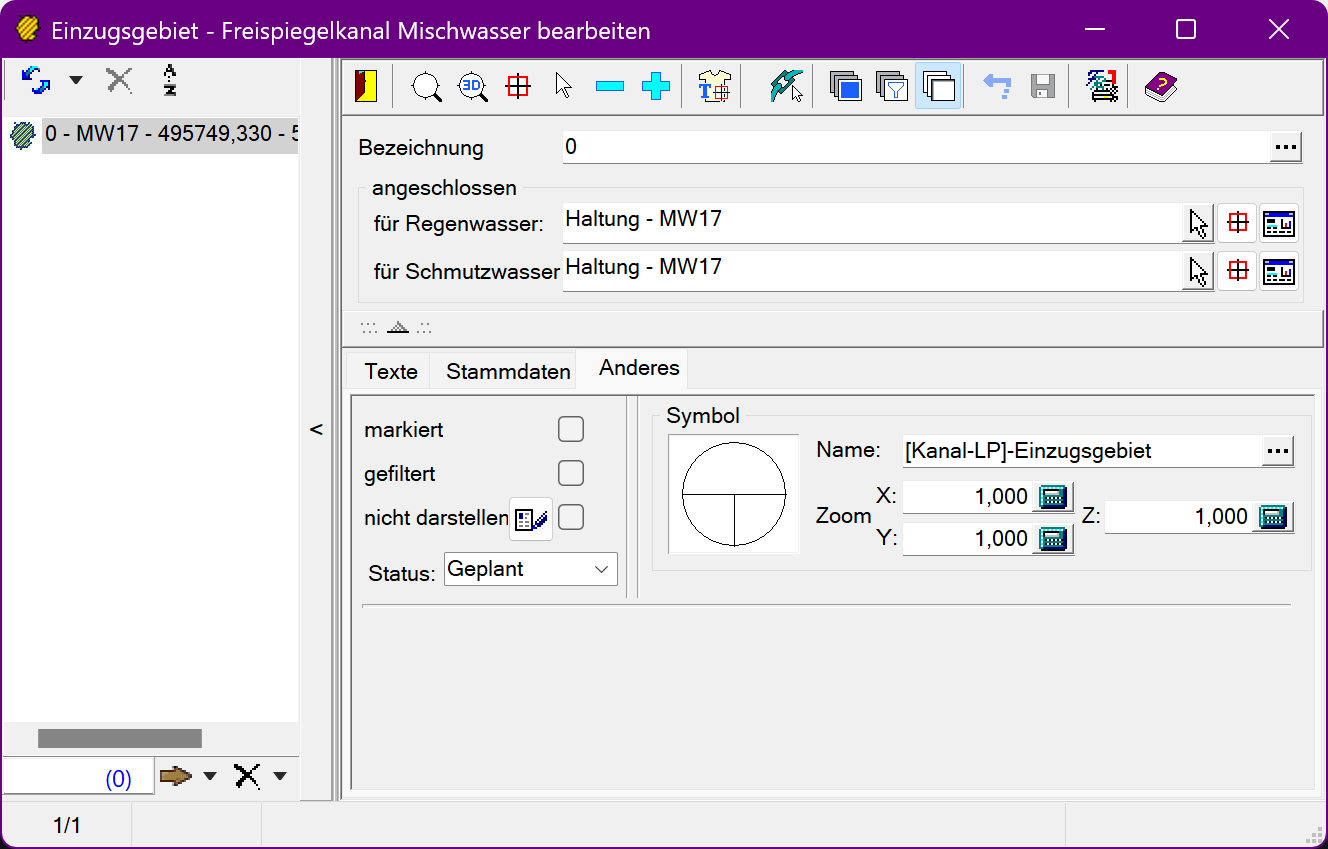Viewport: 1328px width, 849px height.
Task: Toggle the gefiltert checkbox
Action: tap(571, 473)
